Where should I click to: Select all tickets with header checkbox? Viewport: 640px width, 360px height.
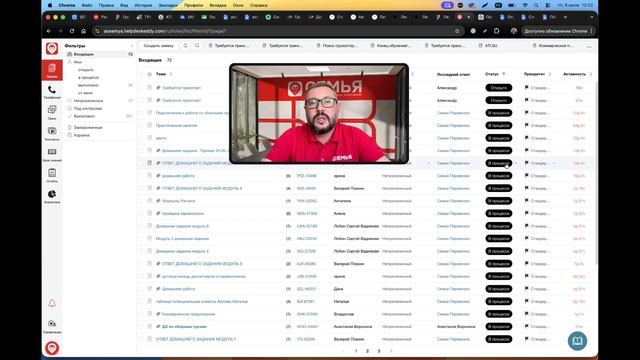[x=141, y=74]
